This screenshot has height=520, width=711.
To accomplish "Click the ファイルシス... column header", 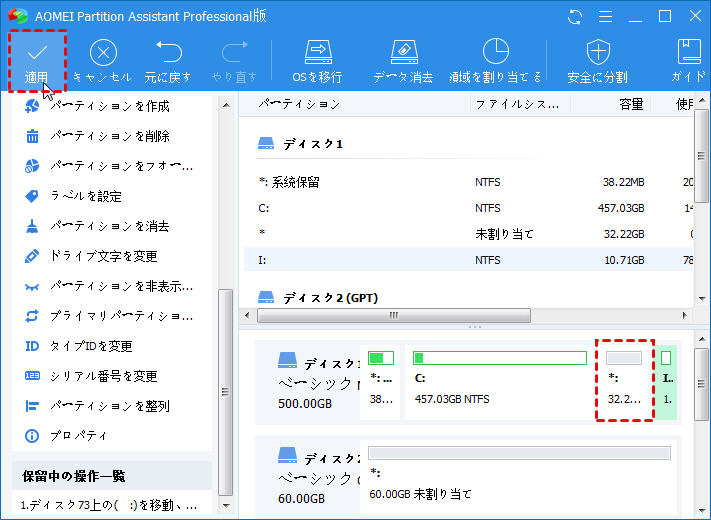I will (x=517, y=105).
